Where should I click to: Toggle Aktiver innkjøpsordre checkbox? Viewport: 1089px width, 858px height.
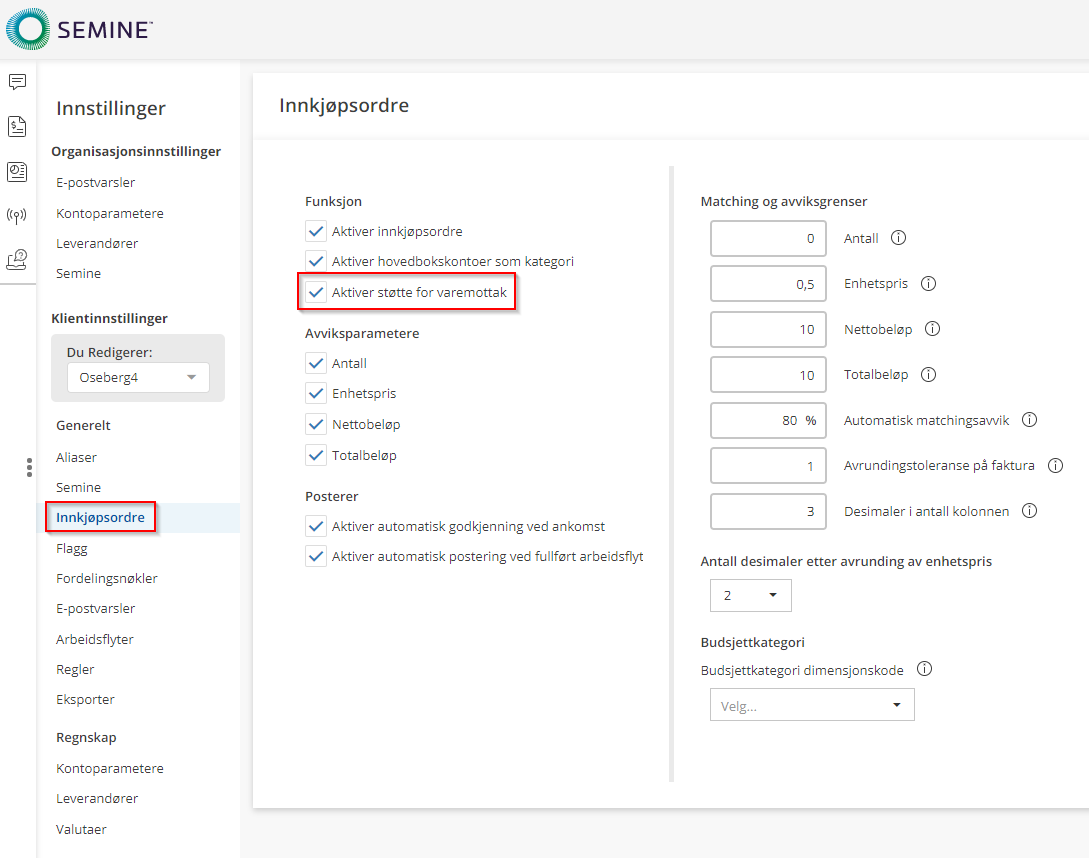(317, 231)
